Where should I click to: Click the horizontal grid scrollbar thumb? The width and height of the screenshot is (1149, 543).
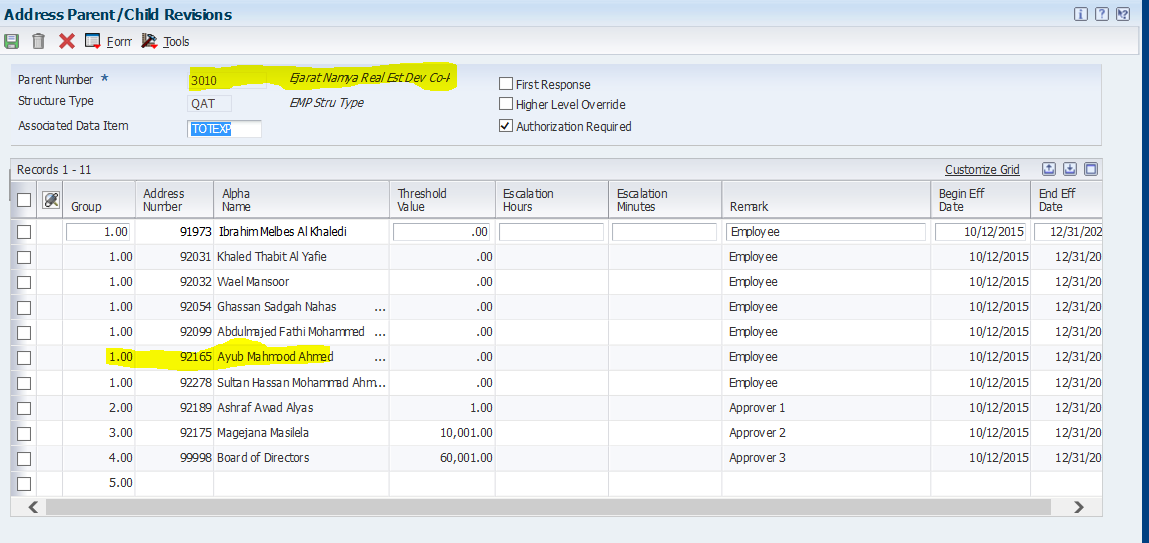click(548, 506)
